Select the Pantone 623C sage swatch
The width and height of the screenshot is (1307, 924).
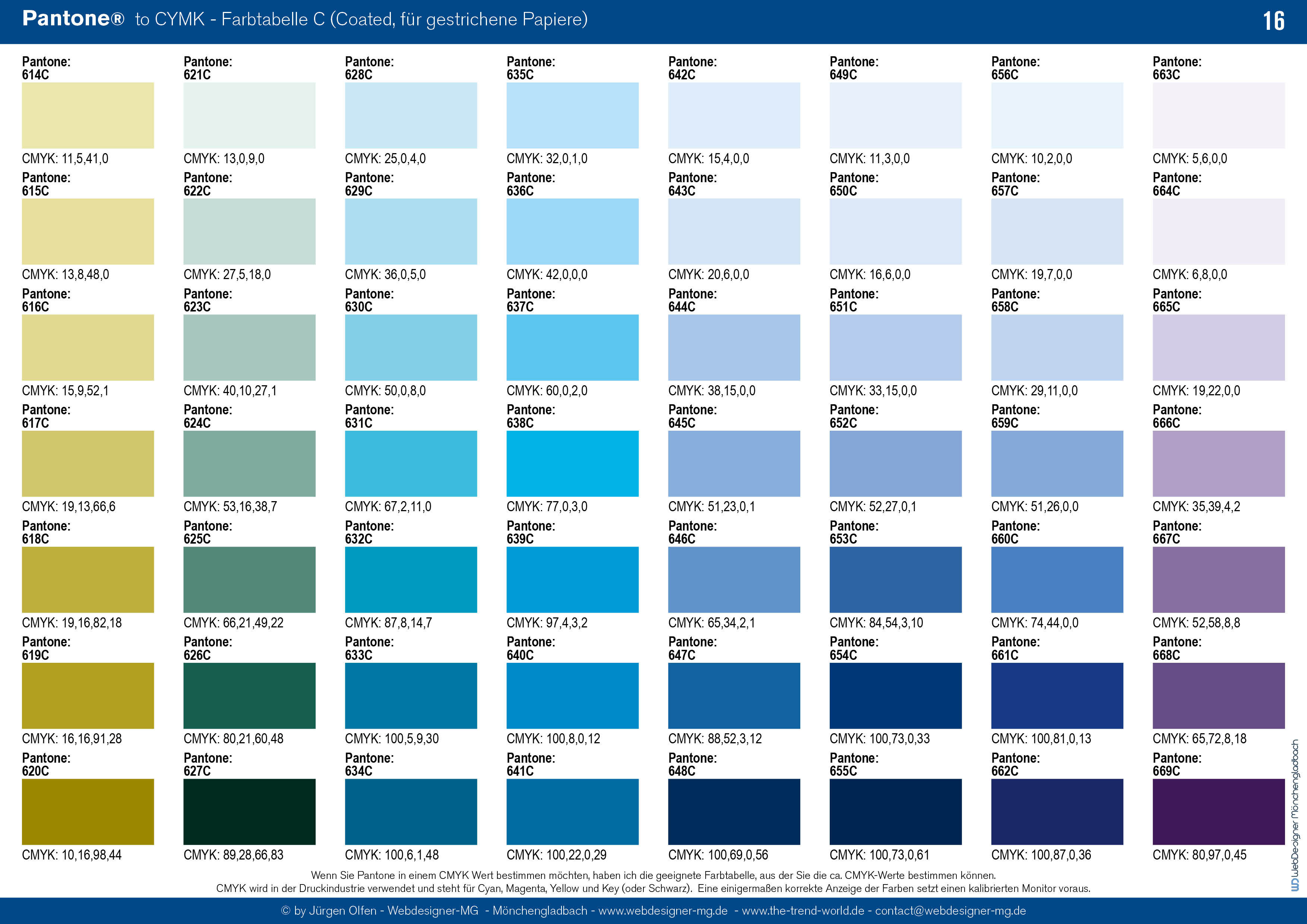(249, 347)
